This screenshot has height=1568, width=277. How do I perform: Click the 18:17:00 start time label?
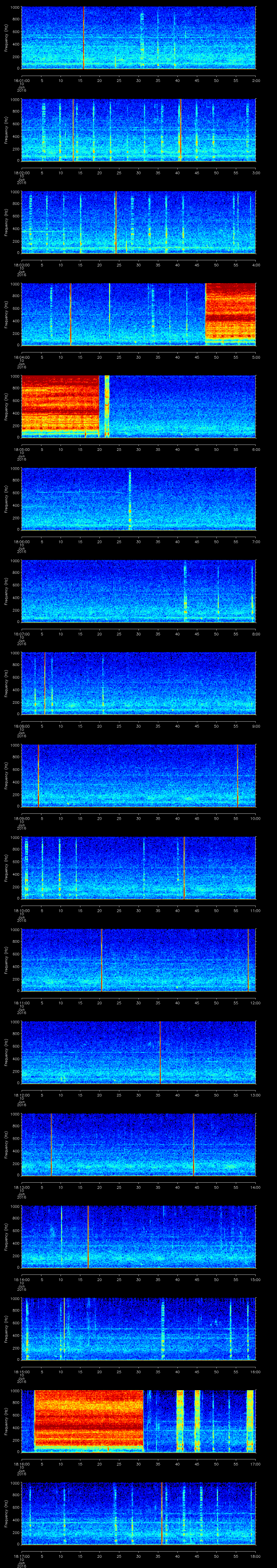coord(21,1556)
